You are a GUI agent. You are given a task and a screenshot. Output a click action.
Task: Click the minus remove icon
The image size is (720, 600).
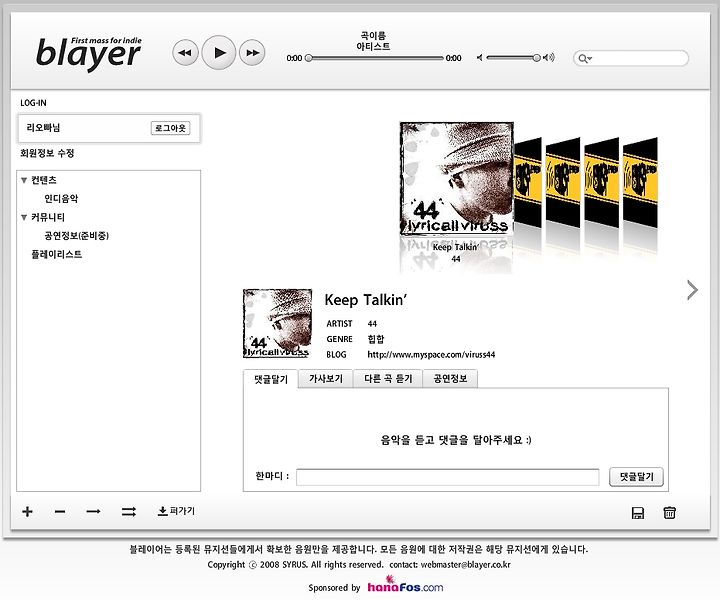tap(60, 512)
